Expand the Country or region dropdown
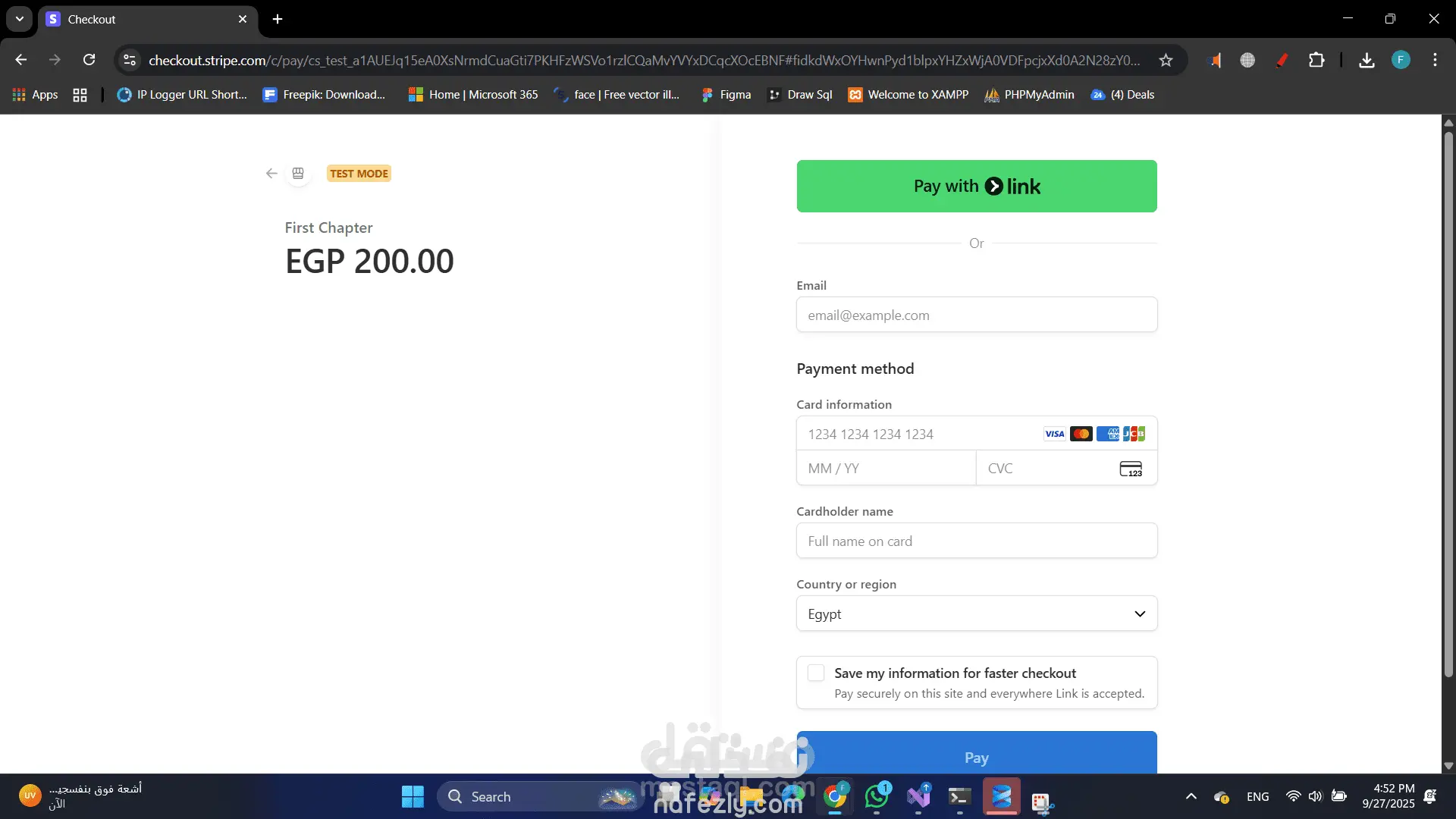 click(977, 613)
